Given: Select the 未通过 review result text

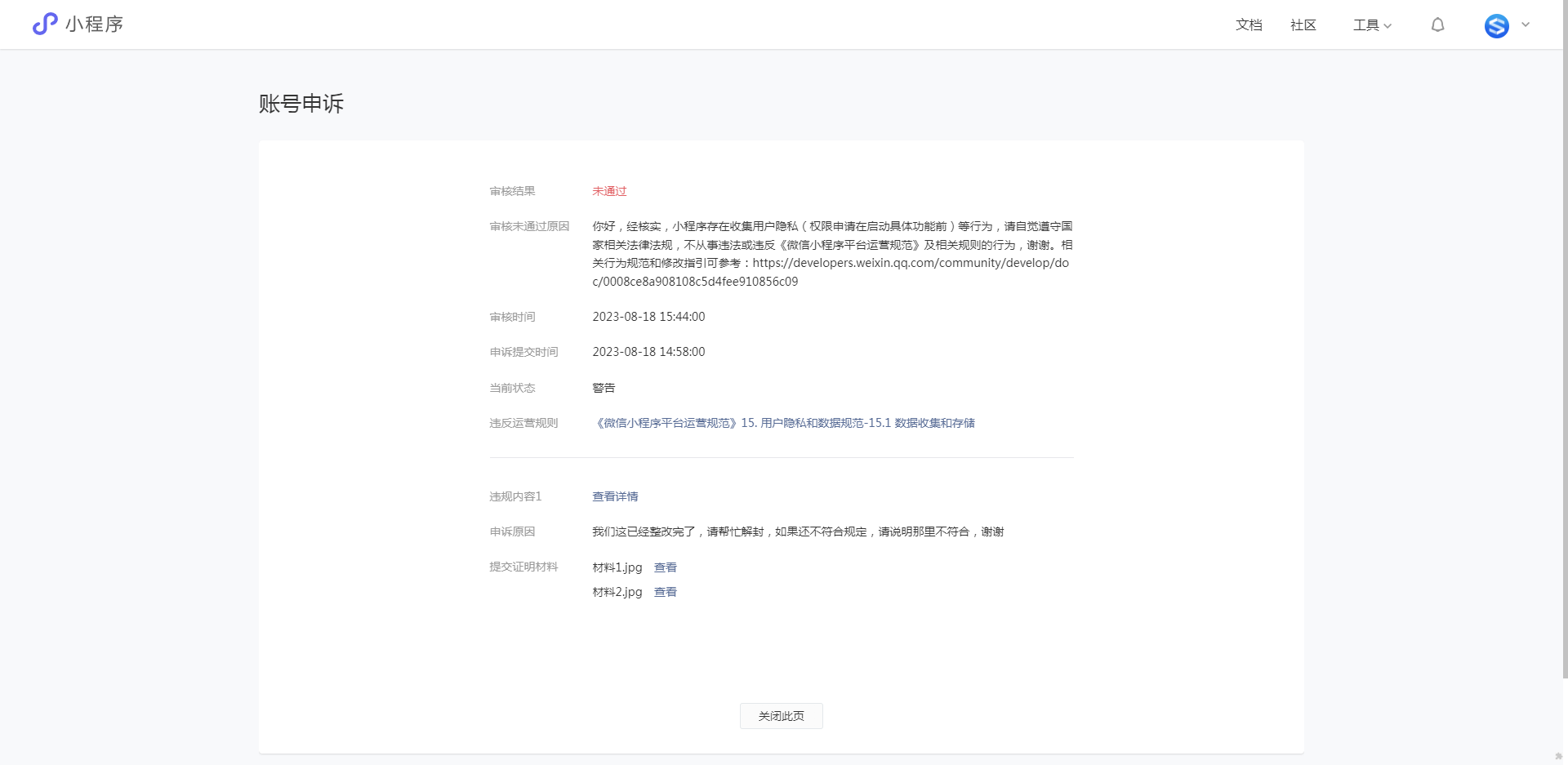Looking at the screenshot, I should coord(609,191).
